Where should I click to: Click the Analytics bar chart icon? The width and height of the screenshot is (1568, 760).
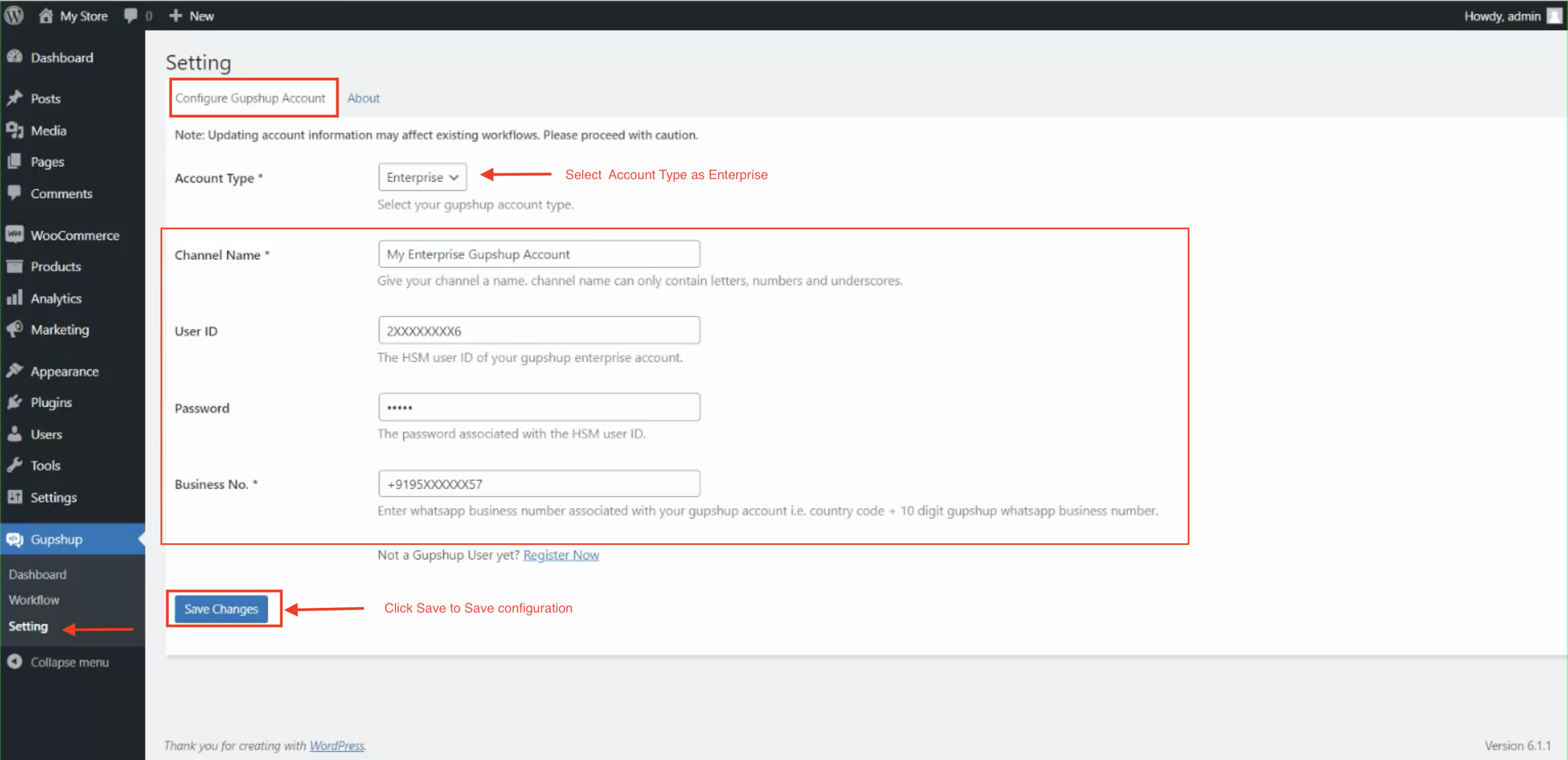15,298
